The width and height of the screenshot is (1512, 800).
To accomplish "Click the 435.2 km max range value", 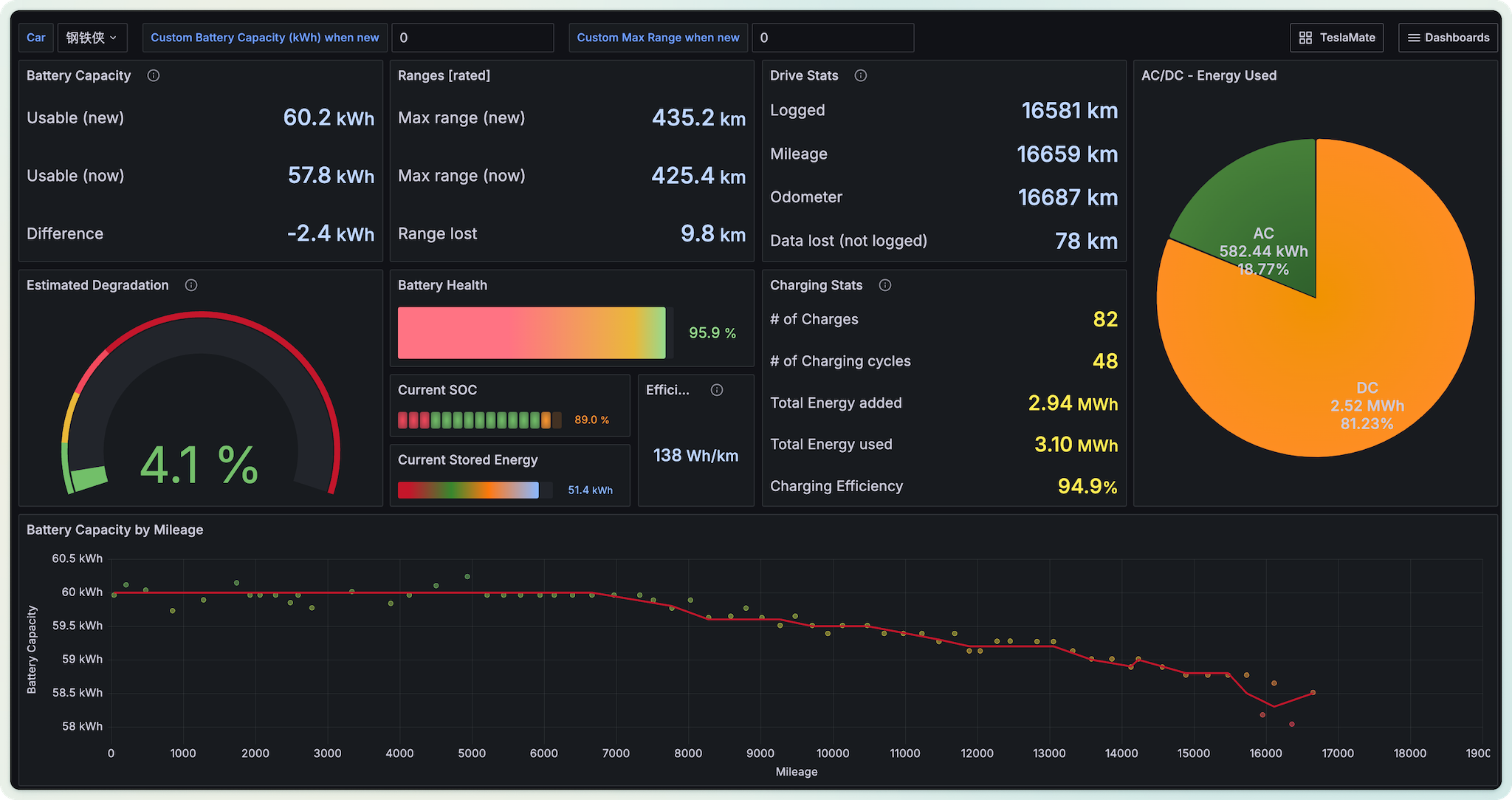I will pyautogui.click(x=698, y=117).
